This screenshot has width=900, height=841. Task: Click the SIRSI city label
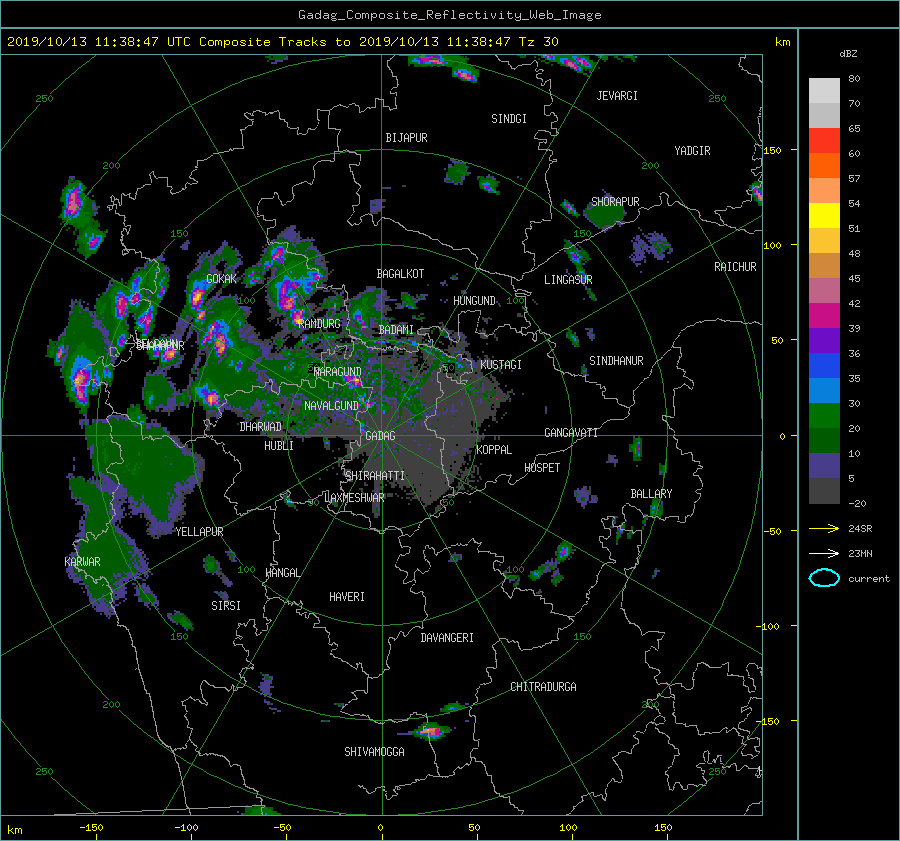tap(226, 606)
